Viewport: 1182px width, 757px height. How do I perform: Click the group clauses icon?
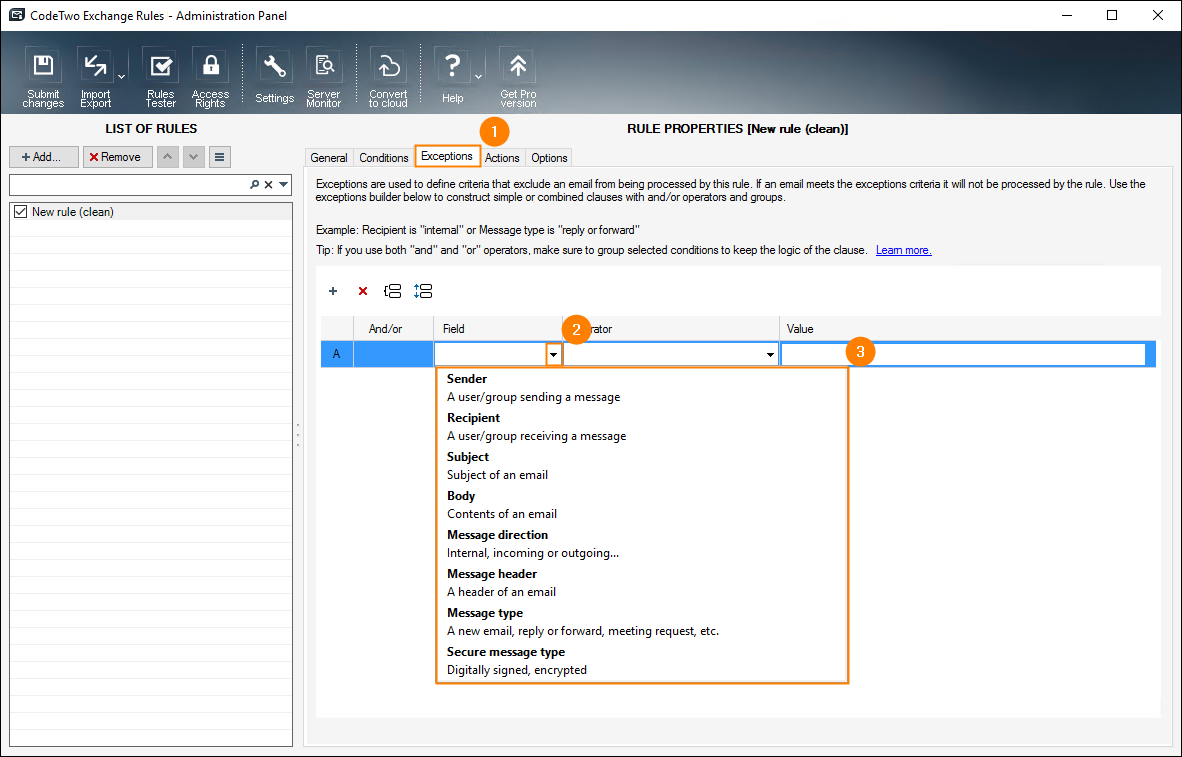pyautogui.click(x=392, y=291)
